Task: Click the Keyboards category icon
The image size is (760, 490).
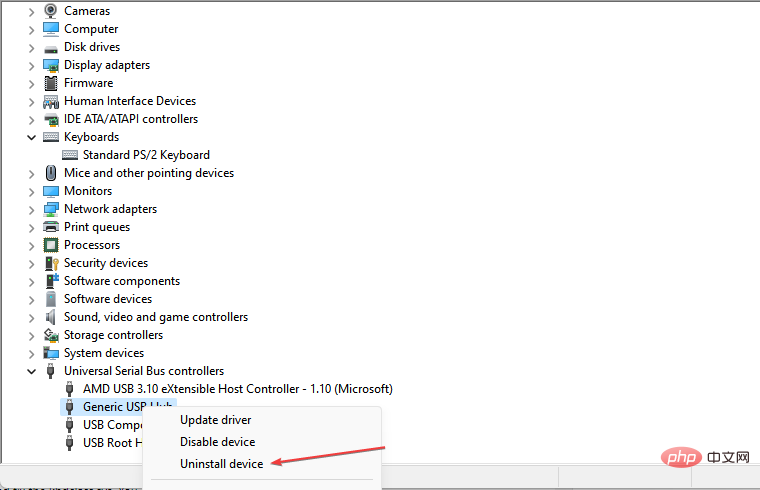Action: pos(51,137)
